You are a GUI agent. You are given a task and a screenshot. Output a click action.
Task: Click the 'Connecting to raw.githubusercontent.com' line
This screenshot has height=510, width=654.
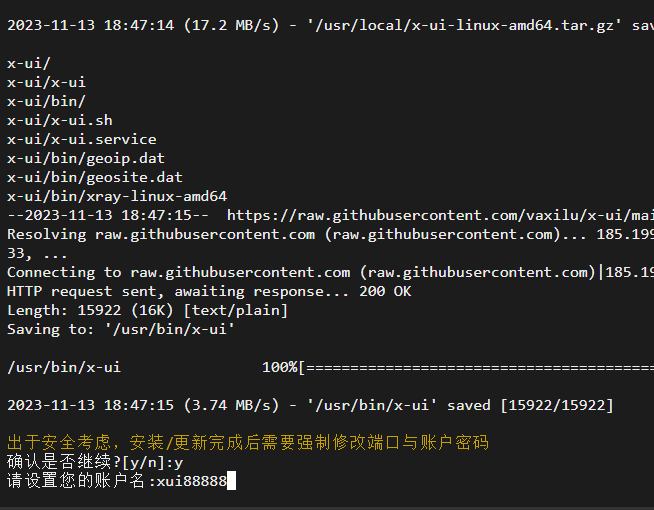click(x=330, y=273)
